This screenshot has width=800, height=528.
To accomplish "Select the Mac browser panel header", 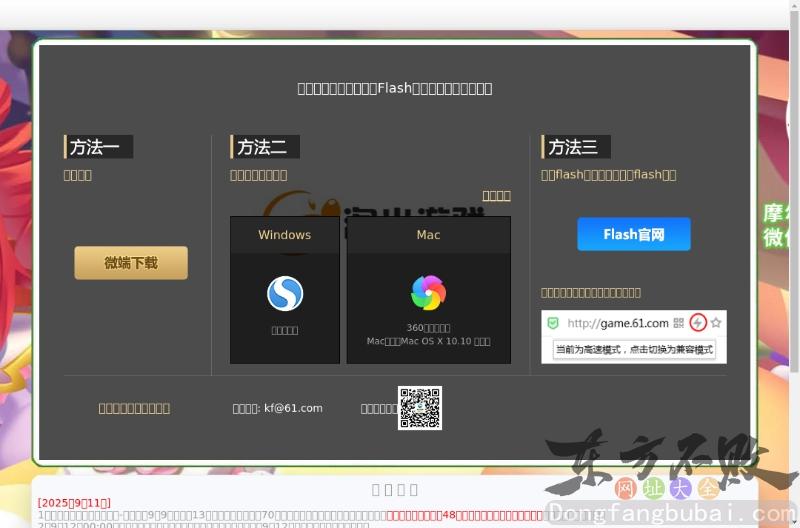I will (428, 235).
